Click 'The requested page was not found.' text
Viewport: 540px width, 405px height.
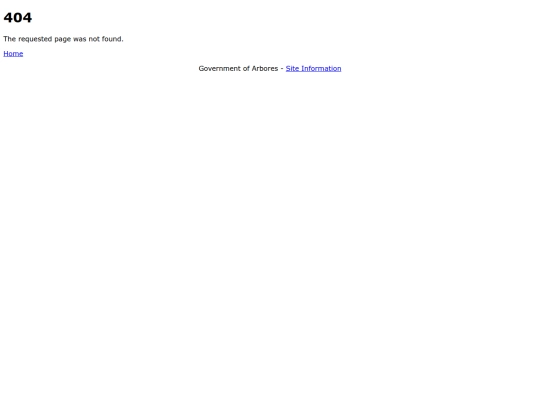pyautogui.click(x=63, y=39)
